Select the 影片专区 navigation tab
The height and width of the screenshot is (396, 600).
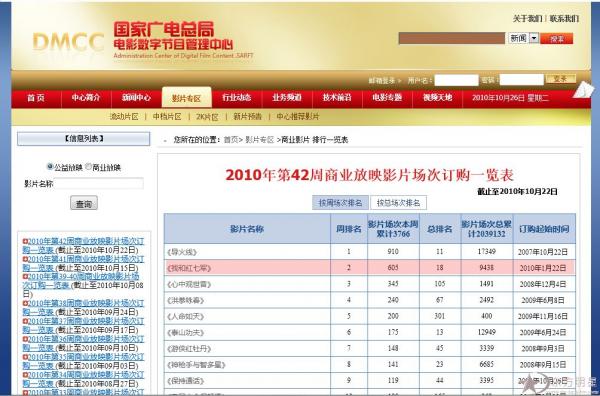pos(186,98)
